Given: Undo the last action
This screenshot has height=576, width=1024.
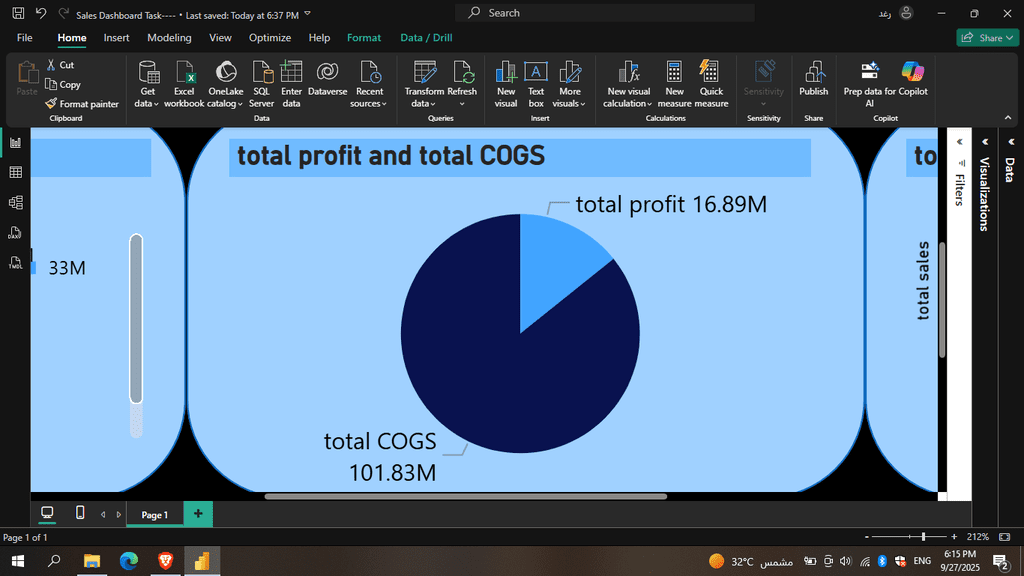Looking at the screenshot, I should [41, 13].
